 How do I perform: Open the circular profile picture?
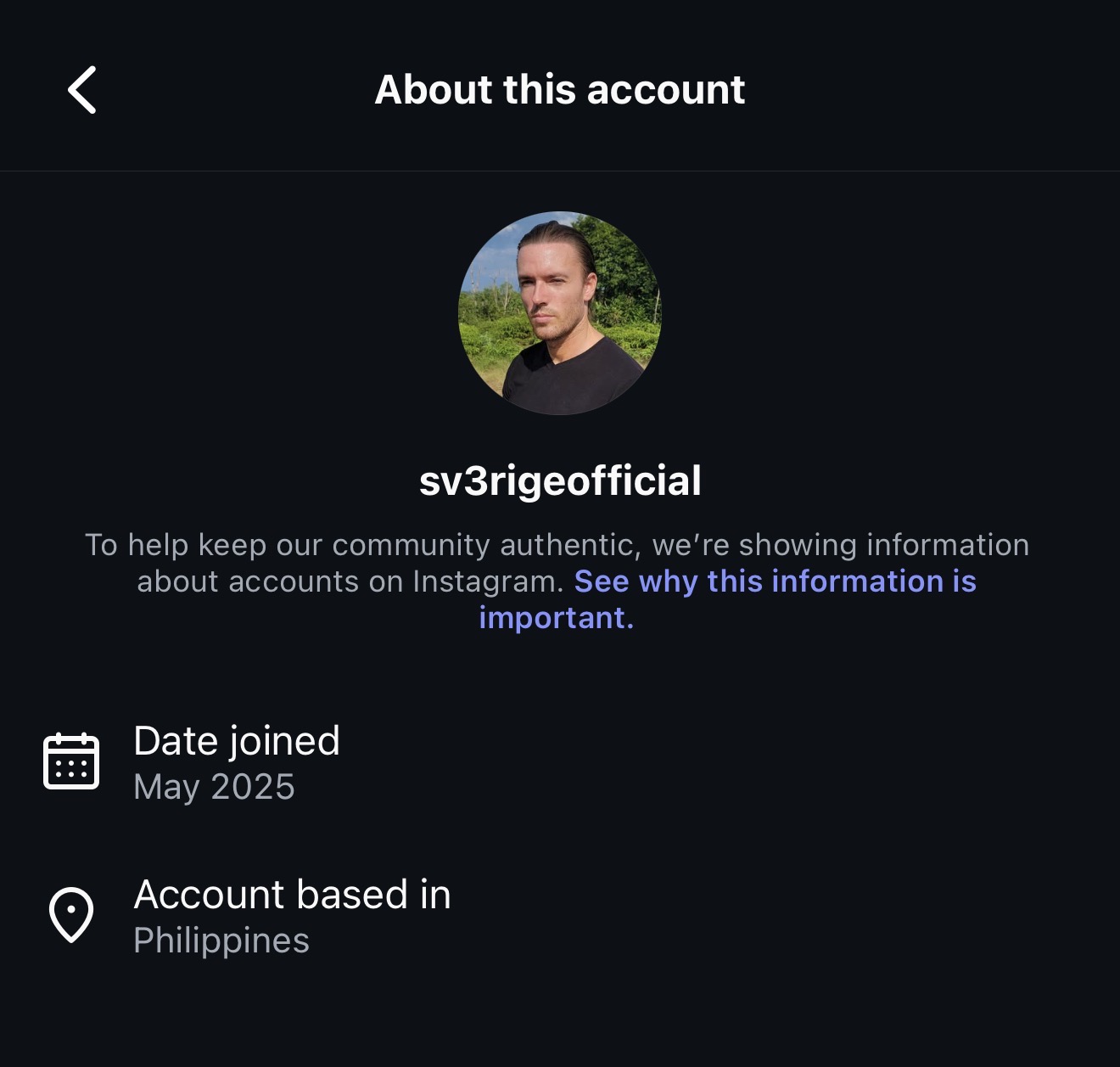click(x=560, y=312)
